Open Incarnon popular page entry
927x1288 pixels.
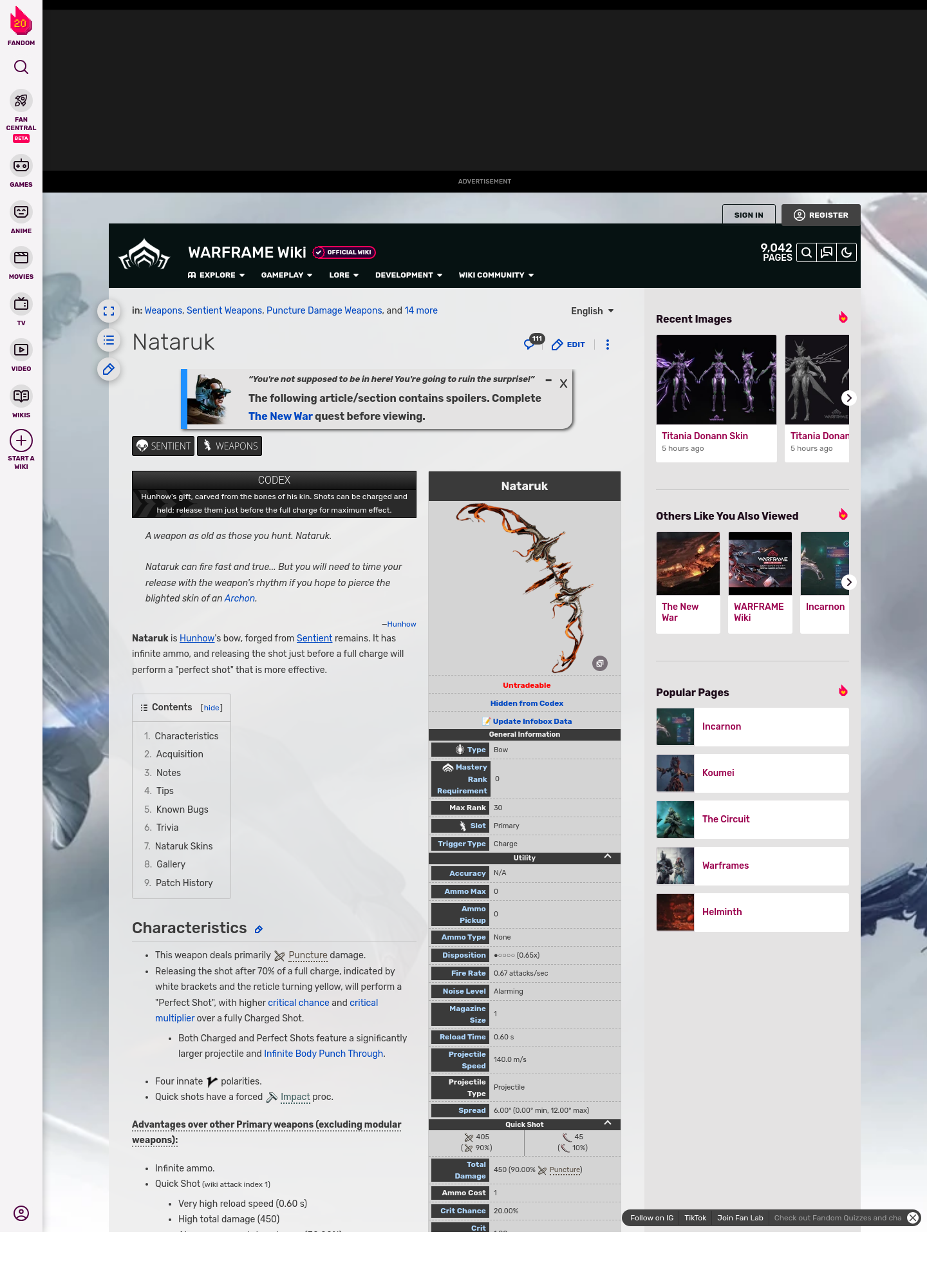point(753,726)
